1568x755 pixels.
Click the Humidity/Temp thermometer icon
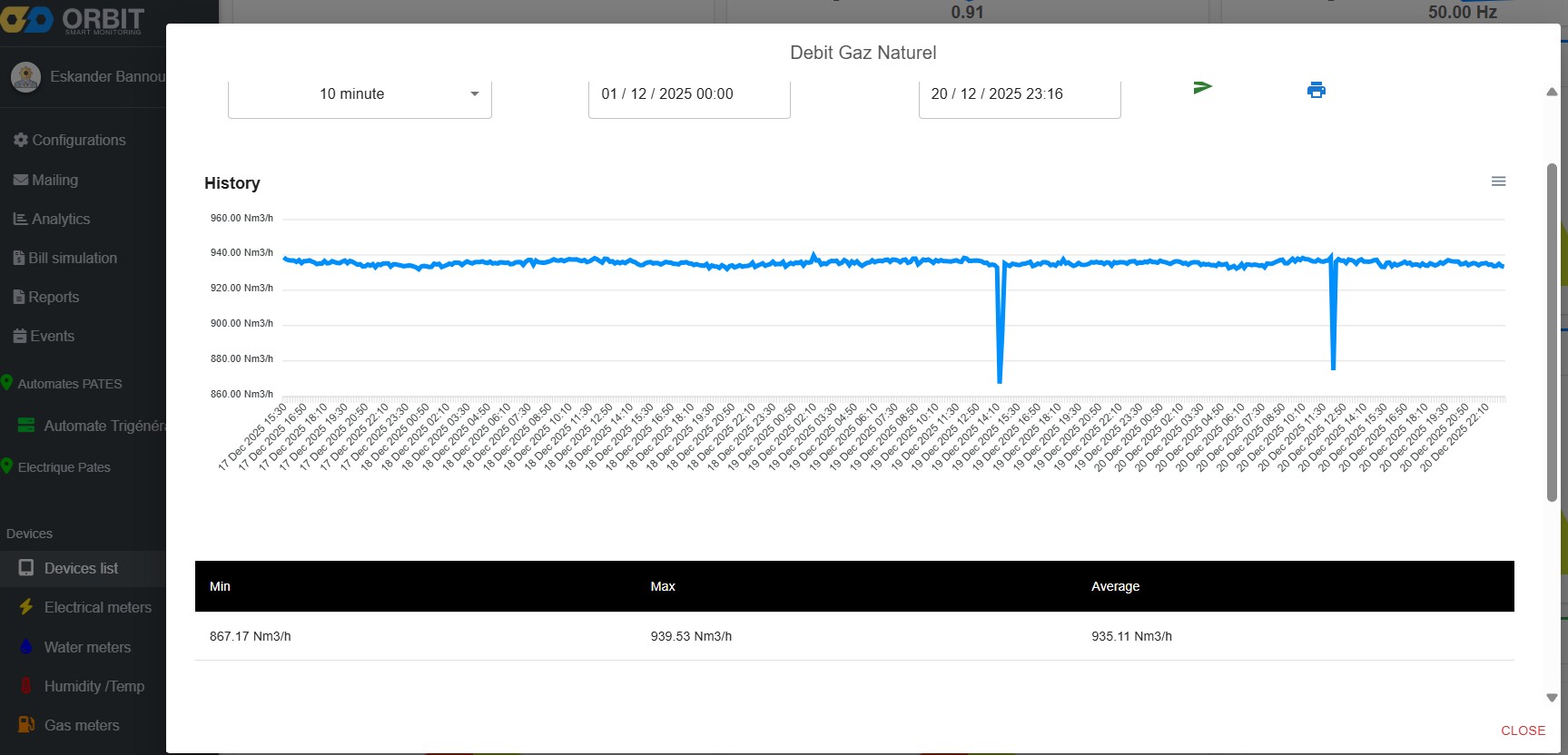[x=26, y=686]
